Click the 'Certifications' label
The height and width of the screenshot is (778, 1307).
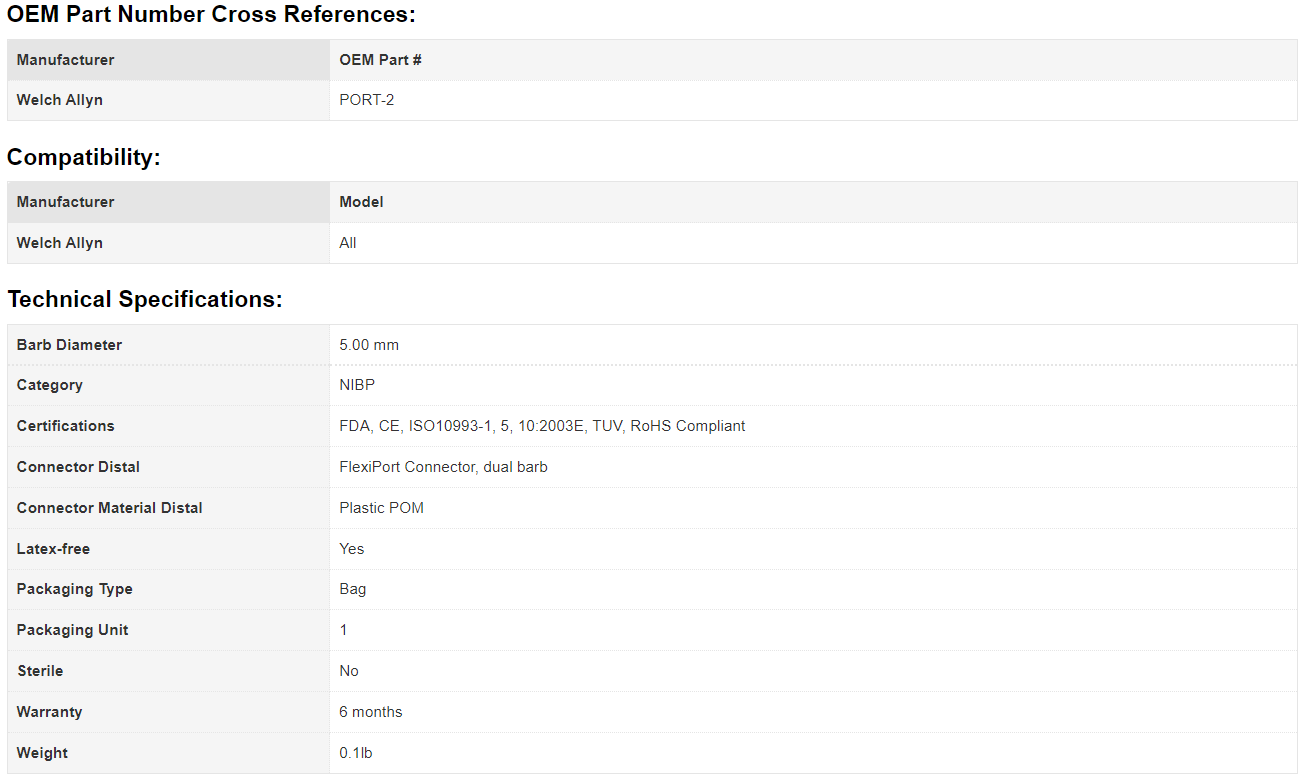[x=66, y=426]
